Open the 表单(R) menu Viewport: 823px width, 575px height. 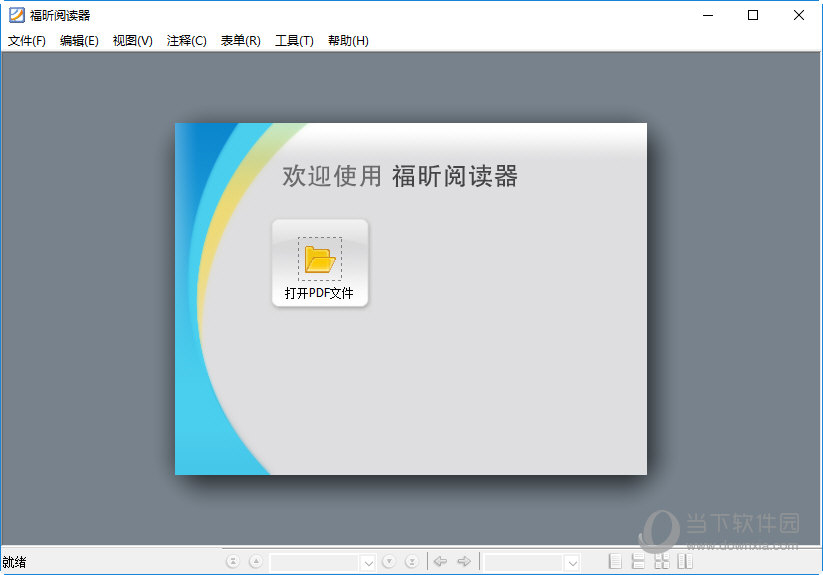tap(241, 40)
